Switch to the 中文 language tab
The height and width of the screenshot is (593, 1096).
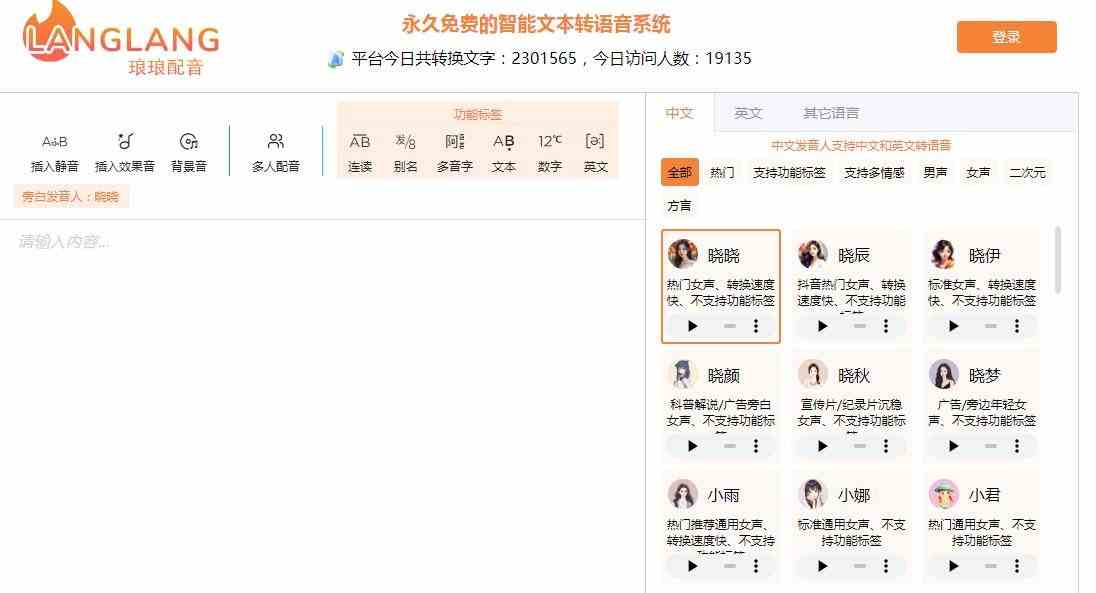point(679,113)
